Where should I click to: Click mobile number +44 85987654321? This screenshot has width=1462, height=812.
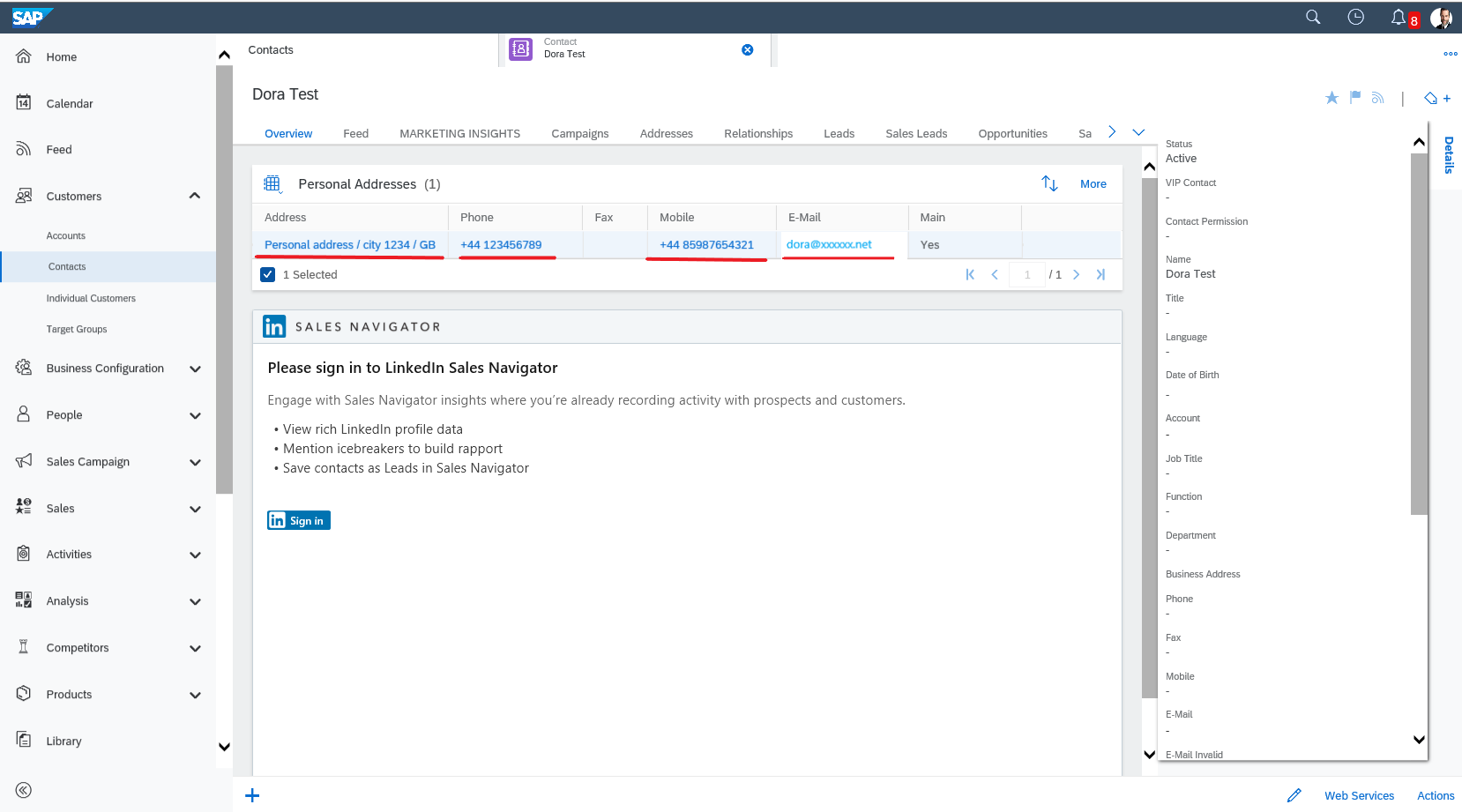706,244
